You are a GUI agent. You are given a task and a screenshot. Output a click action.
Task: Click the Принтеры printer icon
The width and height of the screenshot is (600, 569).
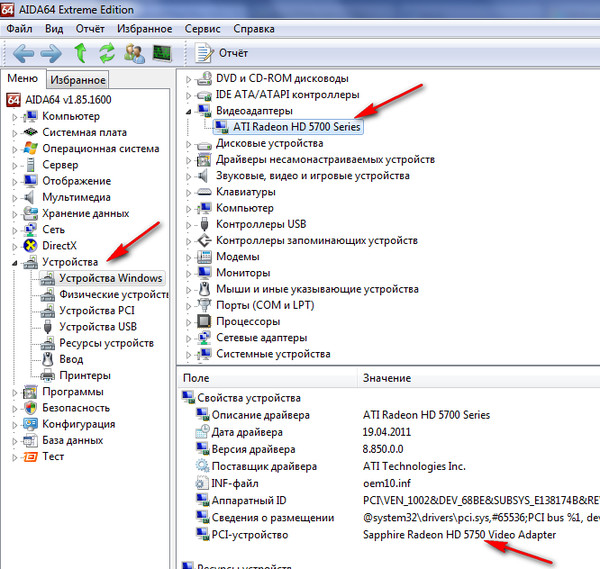(47, 375)
